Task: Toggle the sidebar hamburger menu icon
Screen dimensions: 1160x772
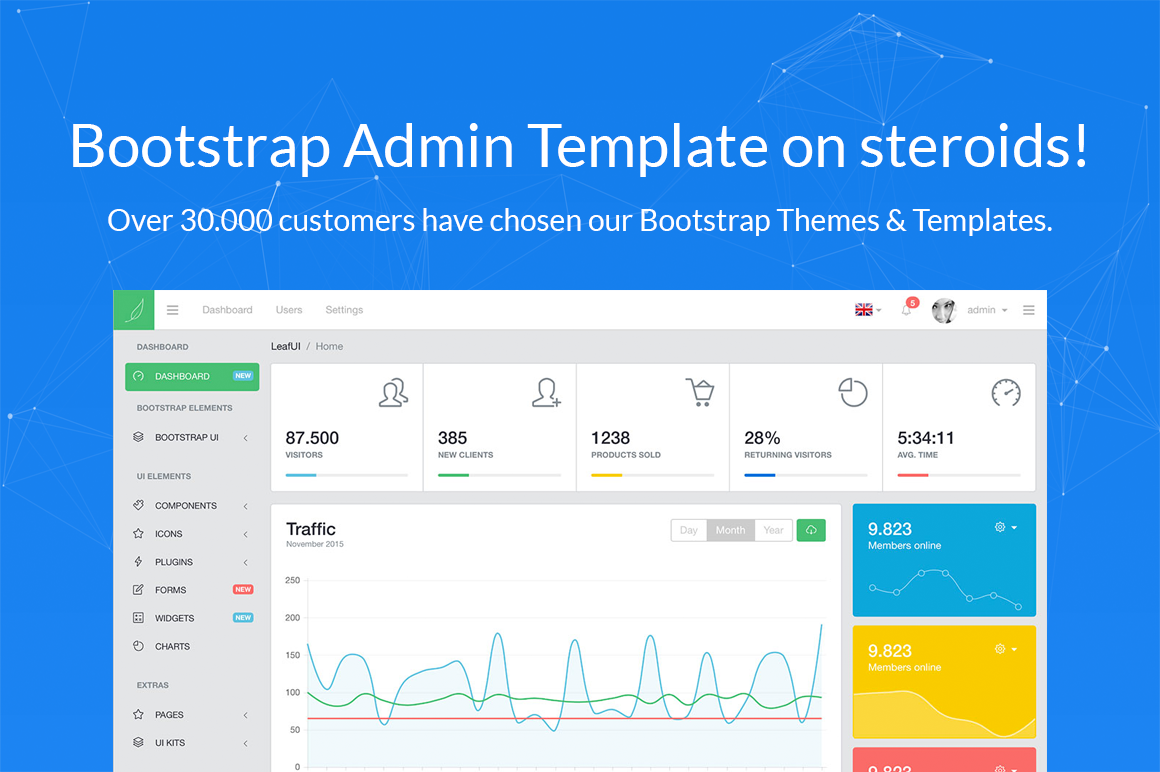Action: (172, 310)
